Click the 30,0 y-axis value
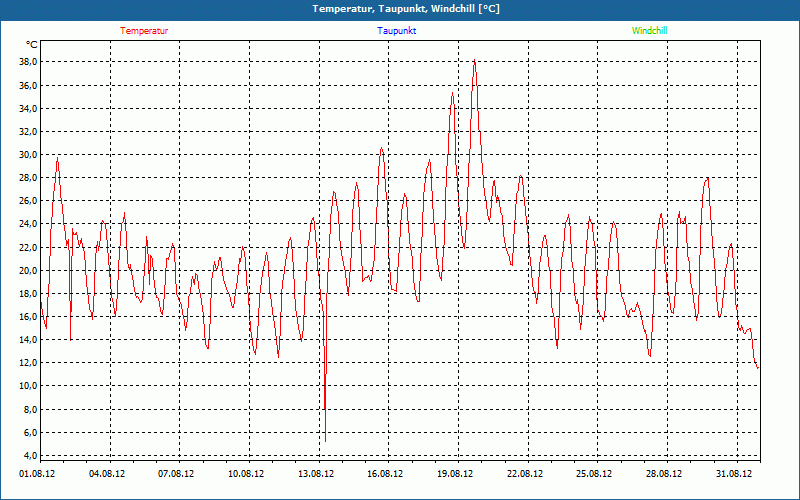 point(28,155)
